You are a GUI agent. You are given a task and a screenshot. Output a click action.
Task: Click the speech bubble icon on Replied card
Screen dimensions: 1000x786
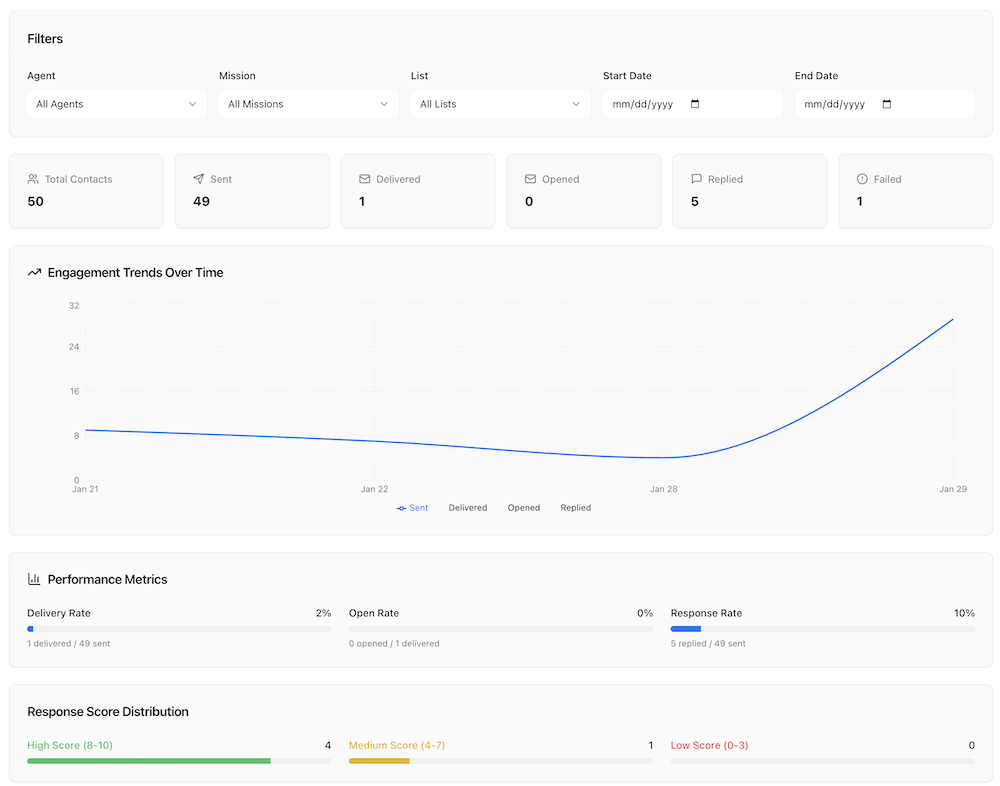click(x=696, y=179)
